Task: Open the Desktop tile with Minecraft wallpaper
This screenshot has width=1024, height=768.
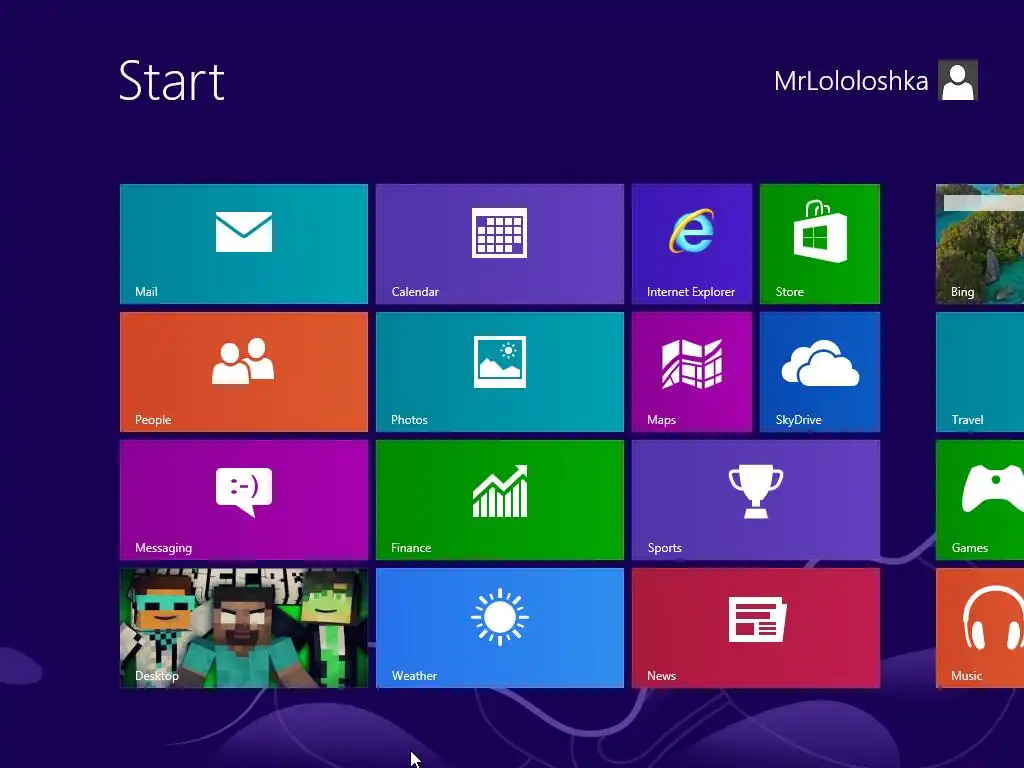Action: coord(244,628)
